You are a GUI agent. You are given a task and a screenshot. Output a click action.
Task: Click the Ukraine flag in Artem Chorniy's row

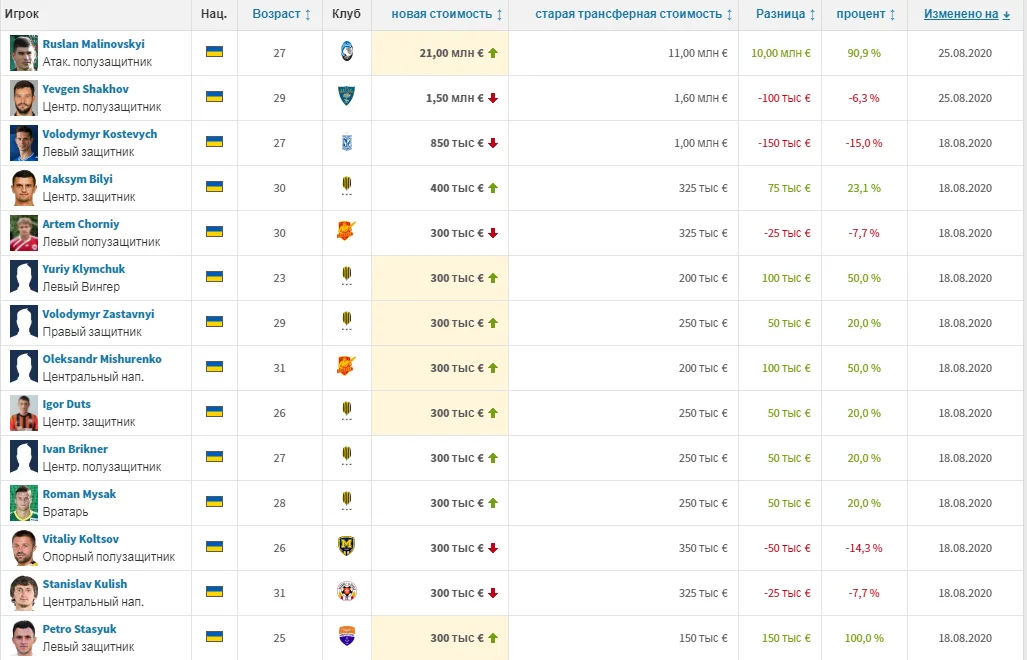pos(214,232)
